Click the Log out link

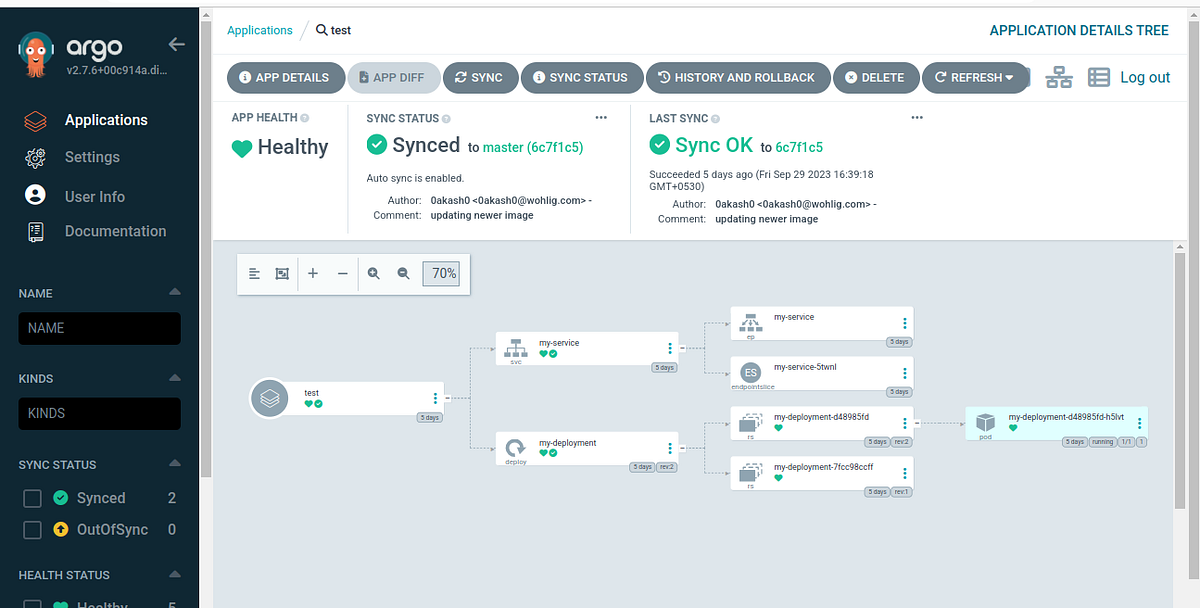click(1144, 76)
